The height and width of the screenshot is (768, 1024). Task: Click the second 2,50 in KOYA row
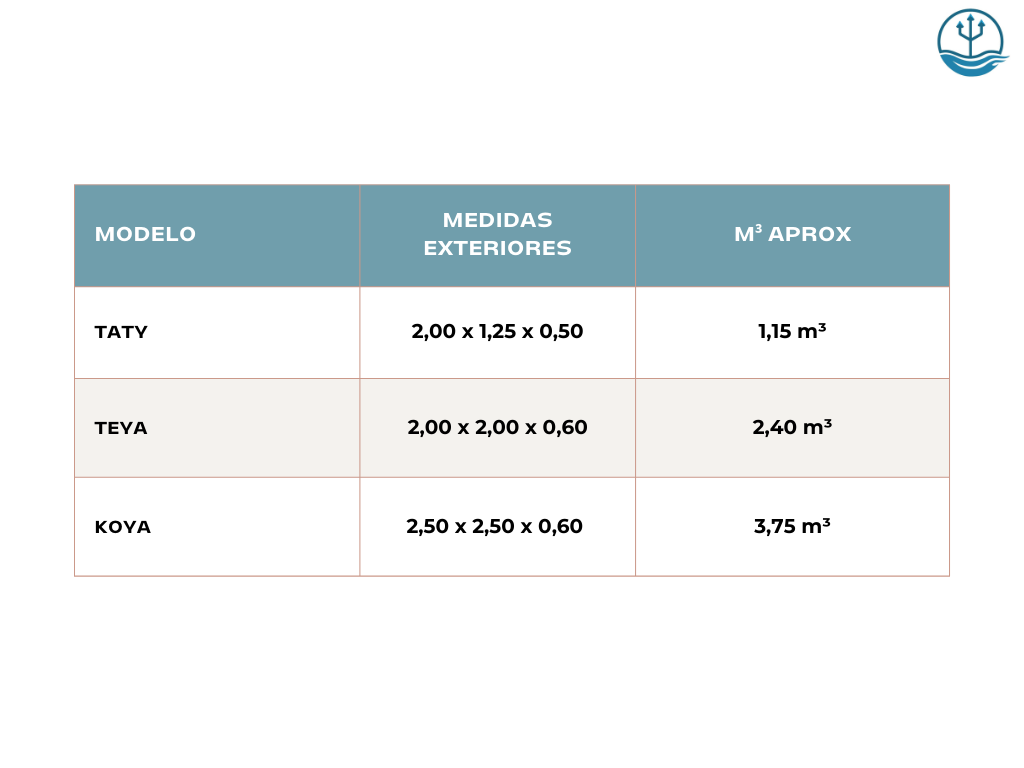point(494,527)
